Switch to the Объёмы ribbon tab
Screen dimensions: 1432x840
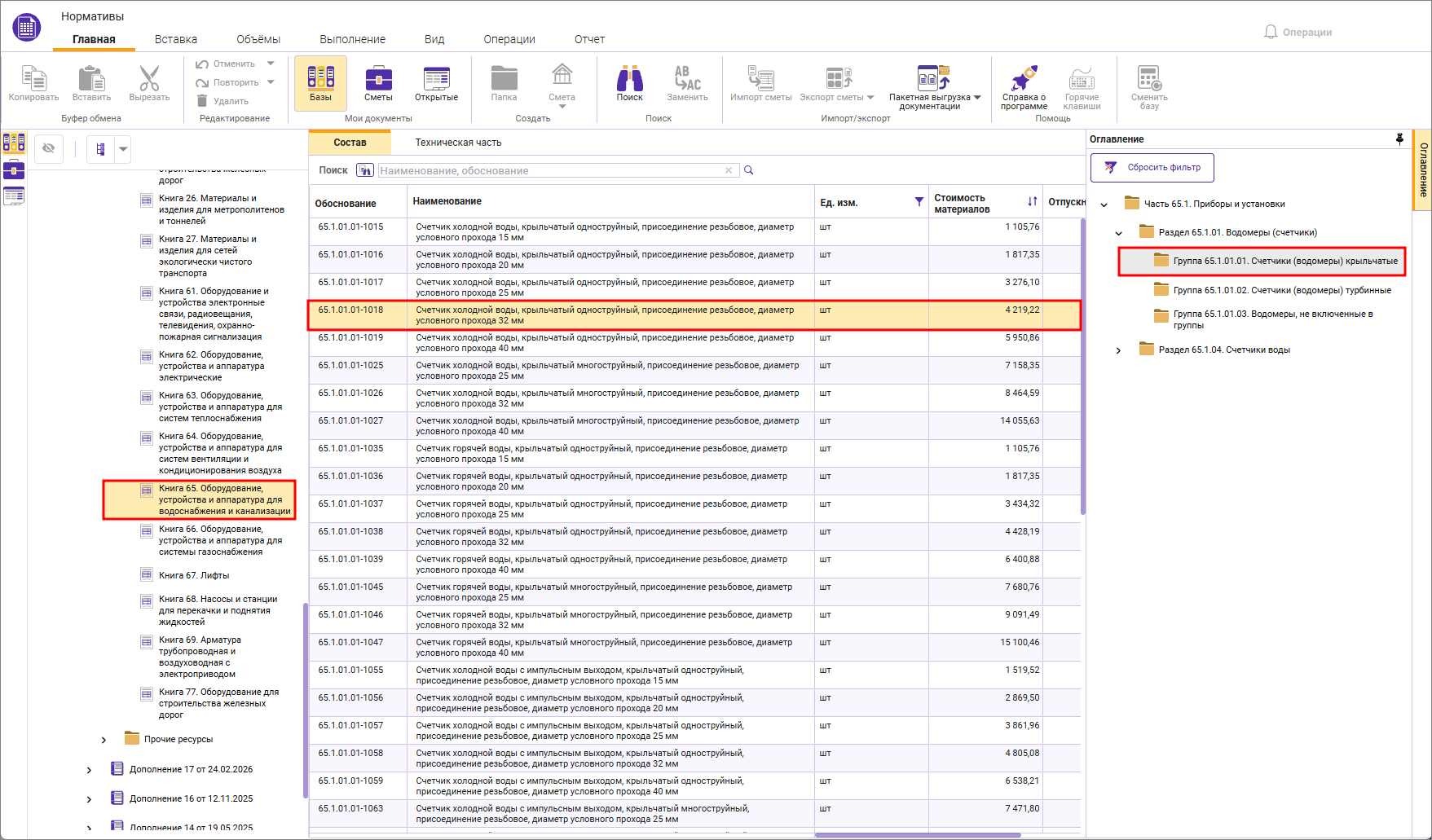point(258,39)
